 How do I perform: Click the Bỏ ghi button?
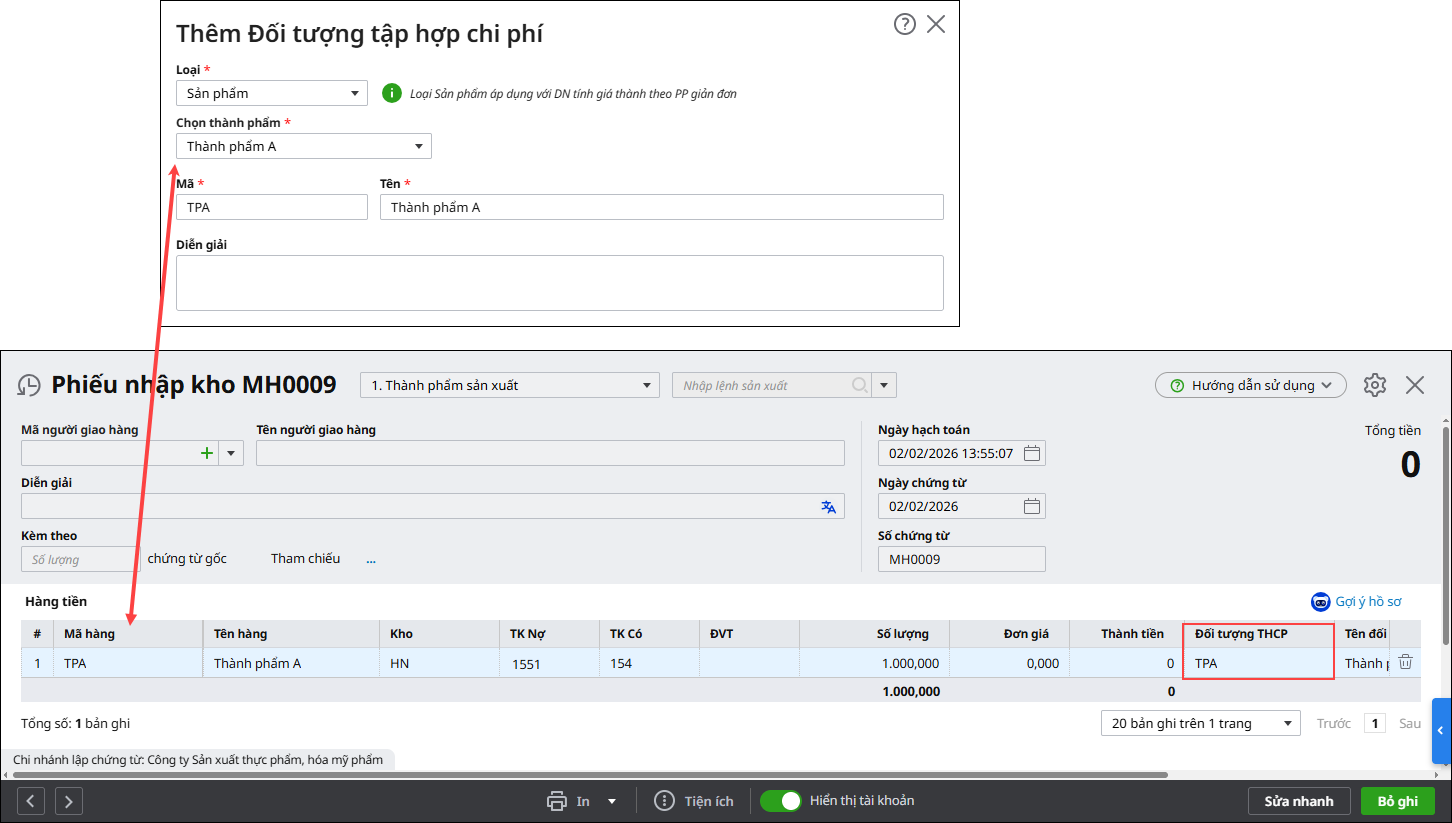click(1397, 801)
